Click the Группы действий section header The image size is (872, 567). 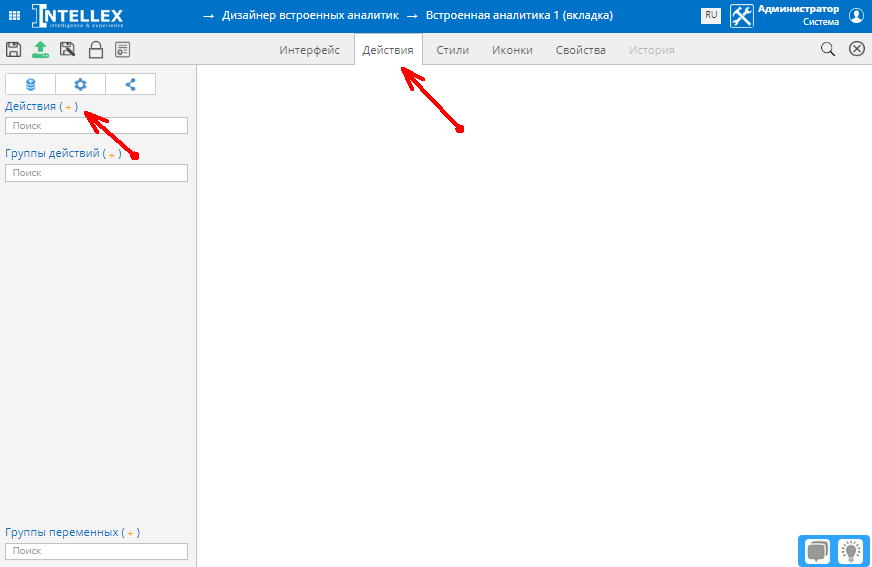(x=52, y=153)
